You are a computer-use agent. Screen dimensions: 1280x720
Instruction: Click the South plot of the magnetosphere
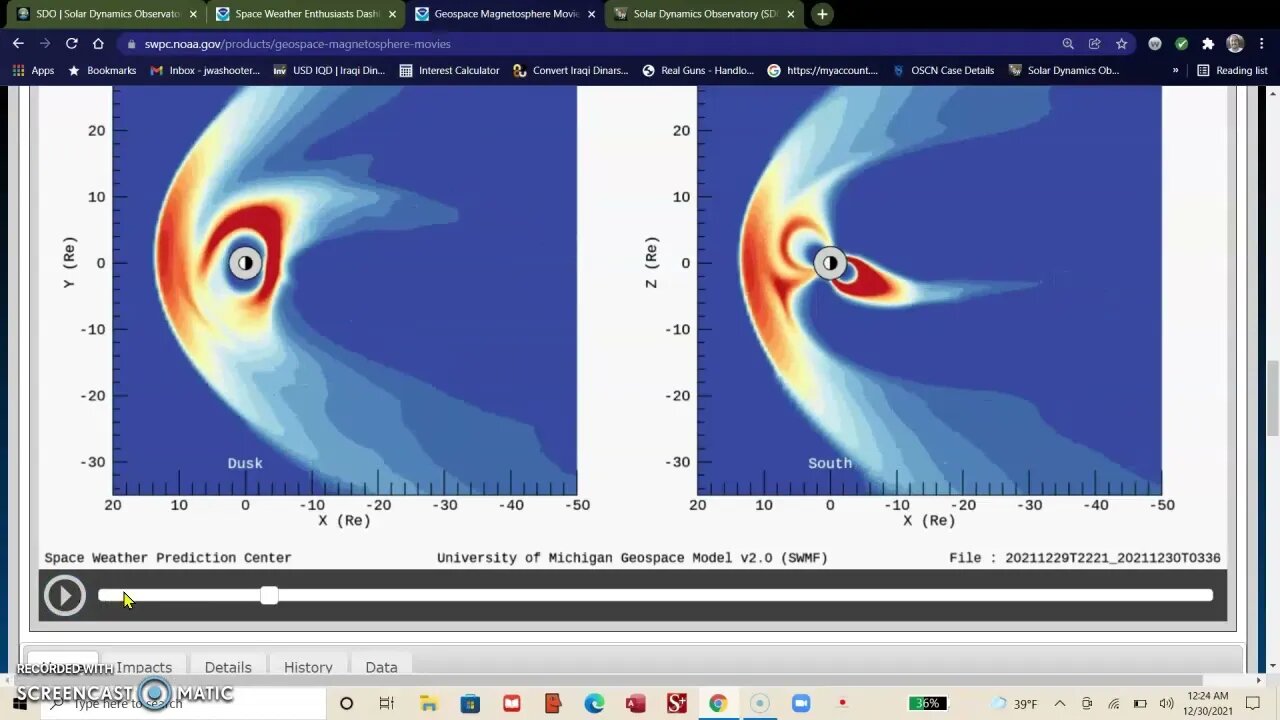(x=929, y=290)
